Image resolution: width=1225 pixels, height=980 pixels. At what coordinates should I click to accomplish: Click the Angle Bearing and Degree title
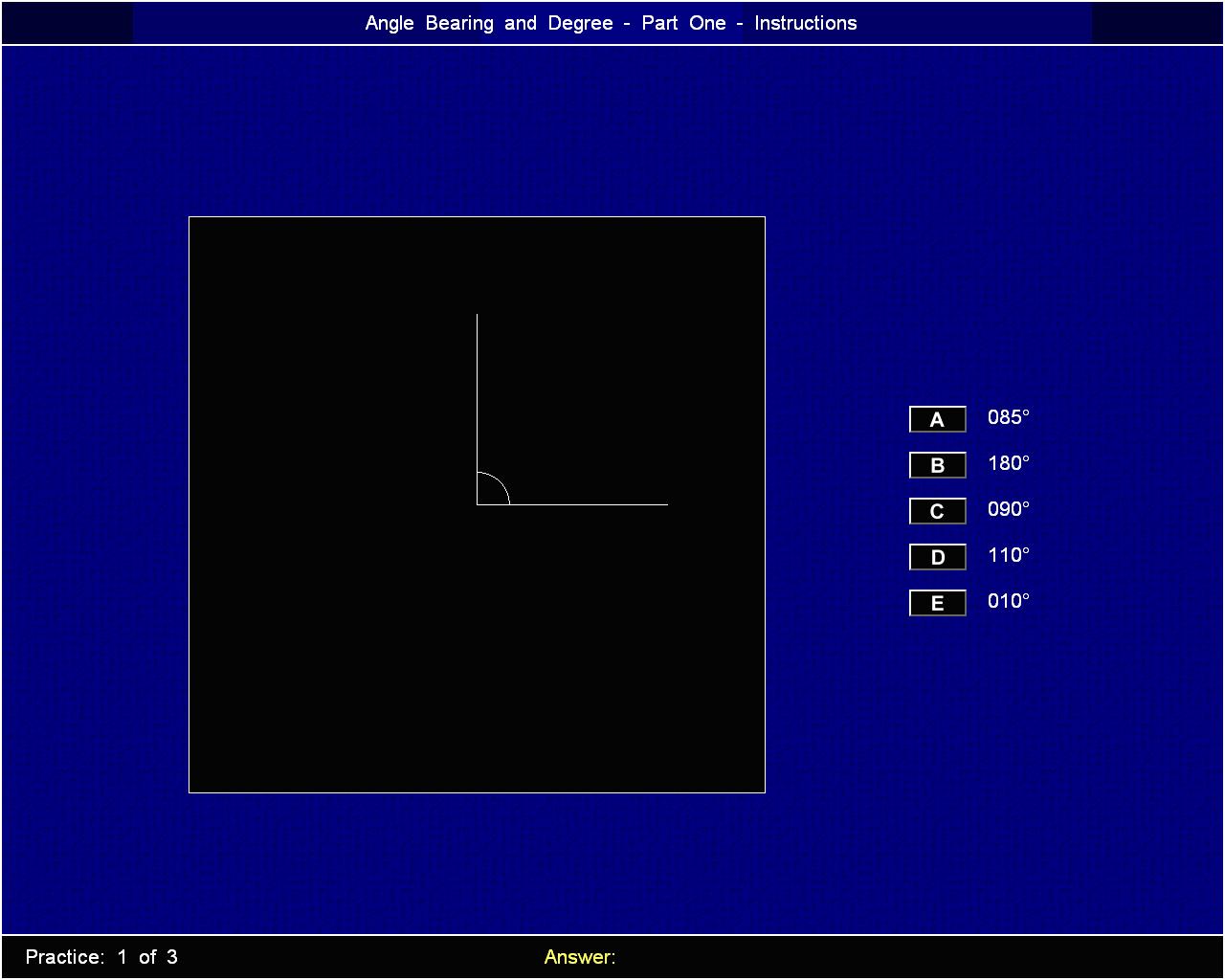[611, 23]
